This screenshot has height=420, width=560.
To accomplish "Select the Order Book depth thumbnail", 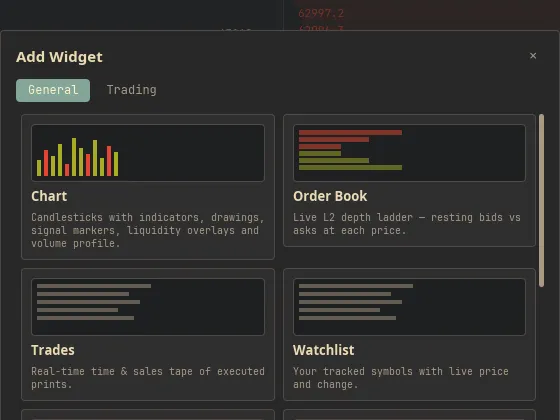I will 409,153.
